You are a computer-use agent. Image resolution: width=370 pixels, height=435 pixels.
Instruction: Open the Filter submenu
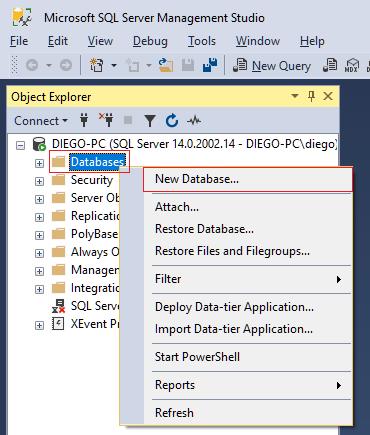[248, 279]
